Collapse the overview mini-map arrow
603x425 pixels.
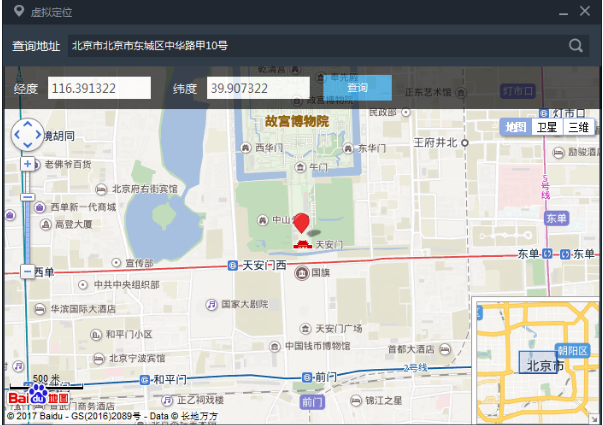pyautogui.click(x=595, y=419)
